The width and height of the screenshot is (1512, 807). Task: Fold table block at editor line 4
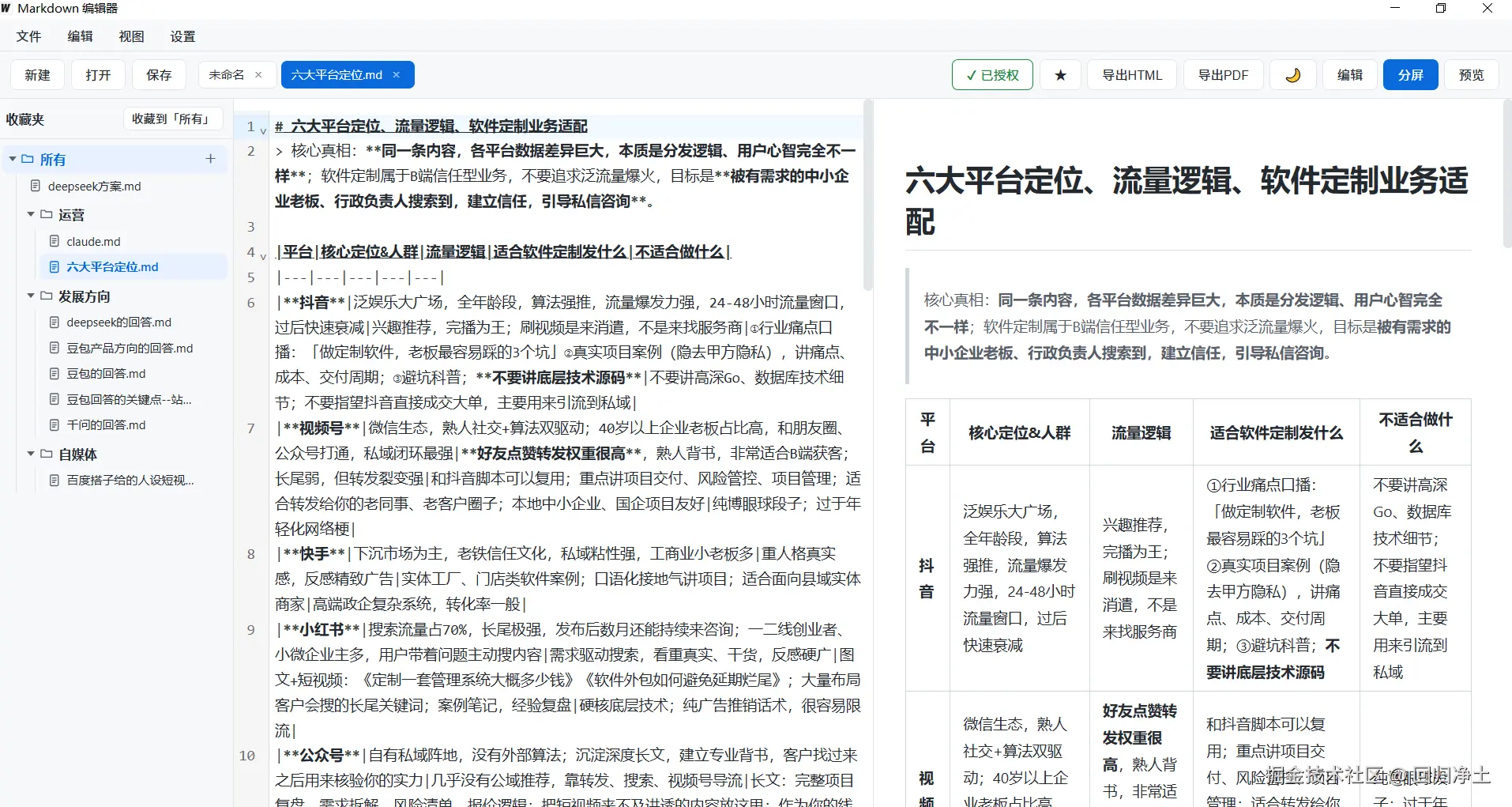(x=263, y=256)
